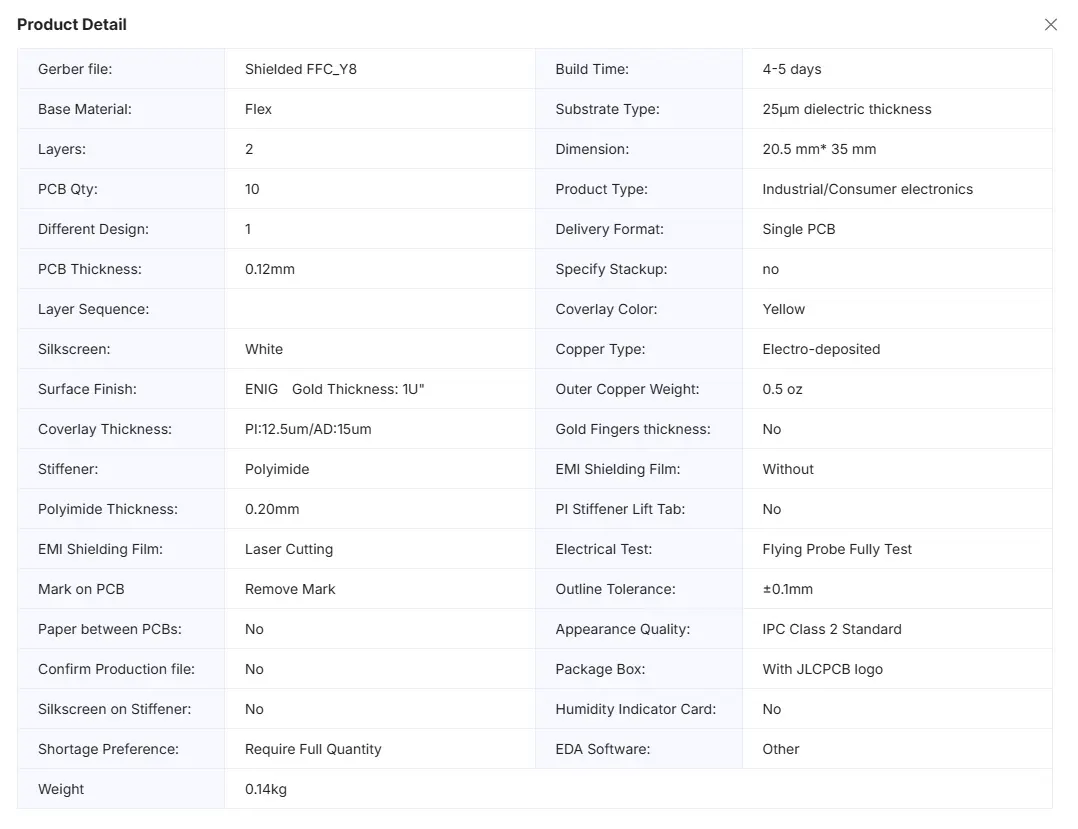Select the Stiffener value Polyimide
The image size is (1078, 829).
pos(277,469)
